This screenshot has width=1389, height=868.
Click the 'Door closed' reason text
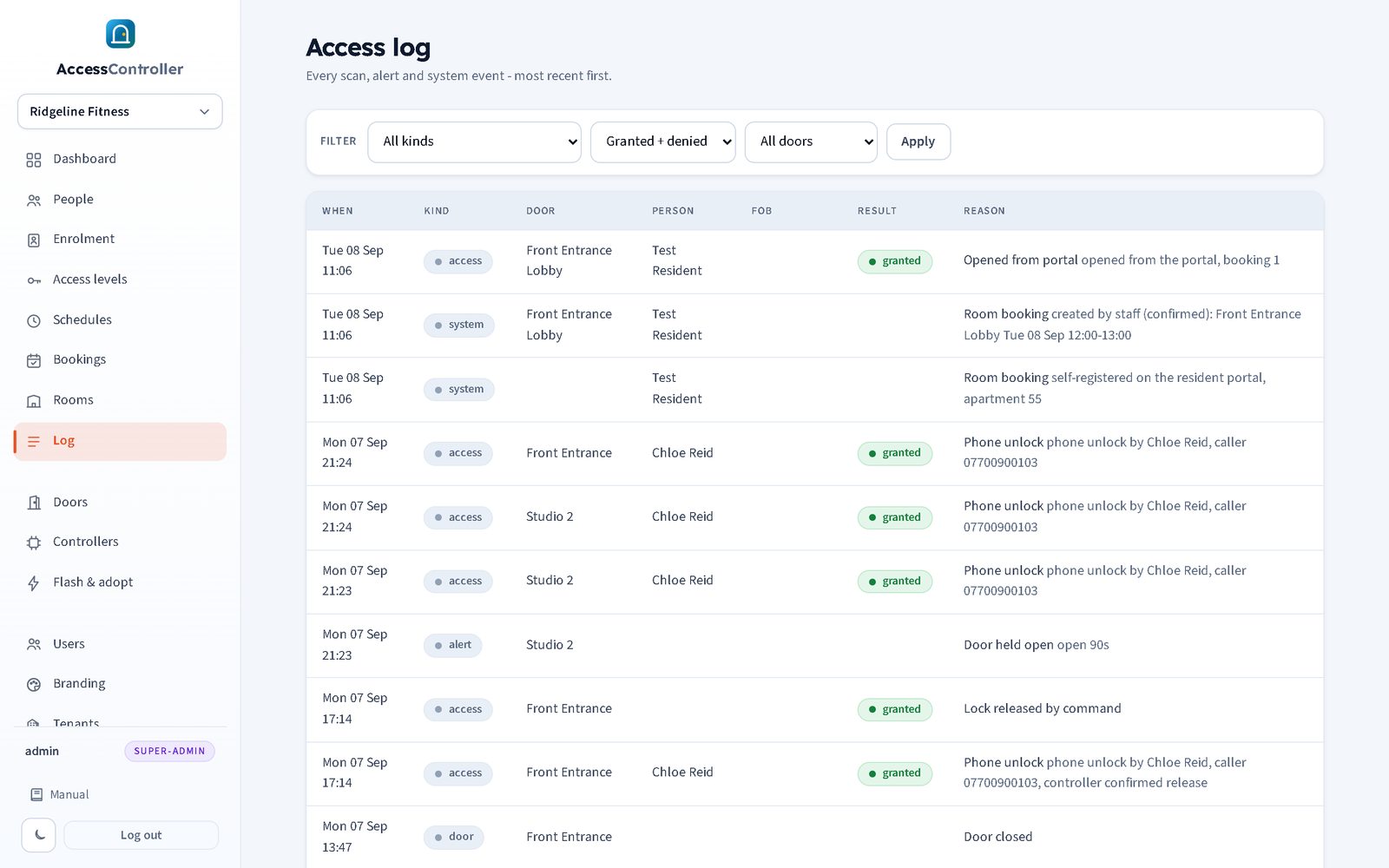tap(997, 837)
